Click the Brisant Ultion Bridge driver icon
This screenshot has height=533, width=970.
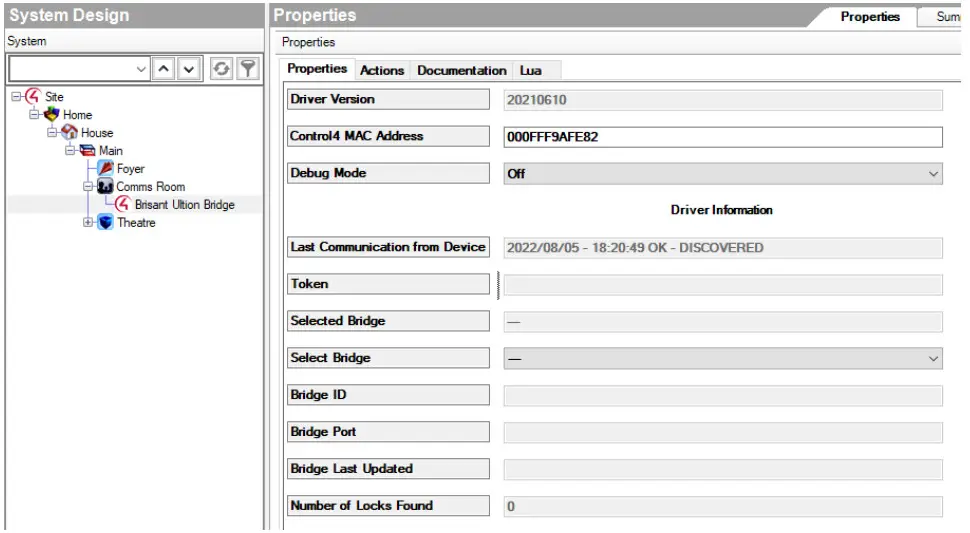point(123,204)
